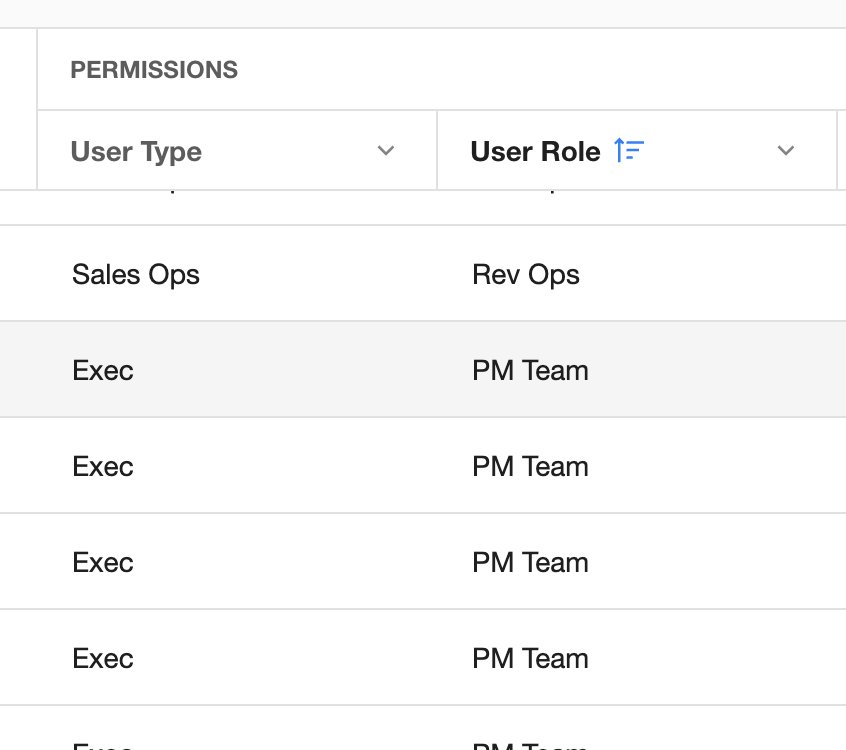The width and height of the screenshot is (846, 750).
Task: Select Exec cell just below the highlighted row
Action: pyautogui.click(x=103, y=467)
